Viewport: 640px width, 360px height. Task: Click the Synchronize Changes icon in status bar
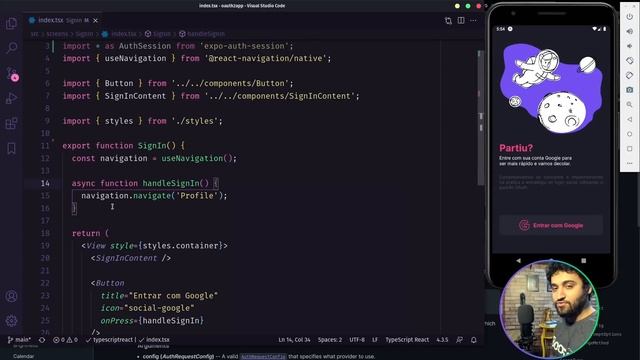[42, 340]
